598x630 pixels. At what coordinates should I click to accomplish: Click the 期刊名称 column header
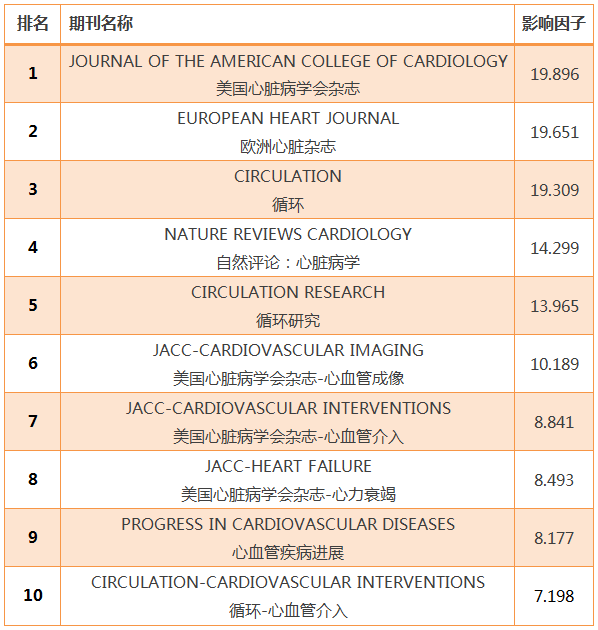[101, 23]
